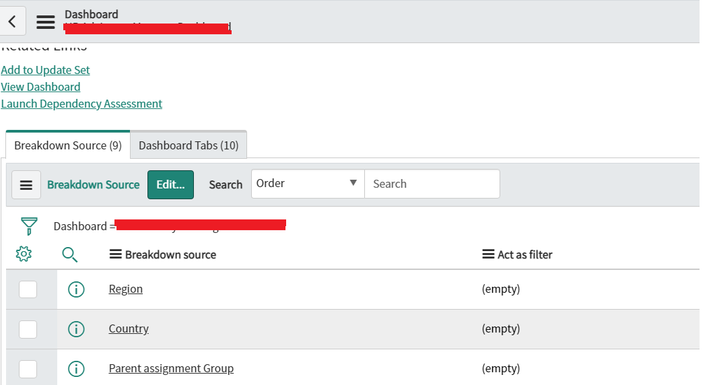Open the Order search field dropdown

[x=308, y=184]
